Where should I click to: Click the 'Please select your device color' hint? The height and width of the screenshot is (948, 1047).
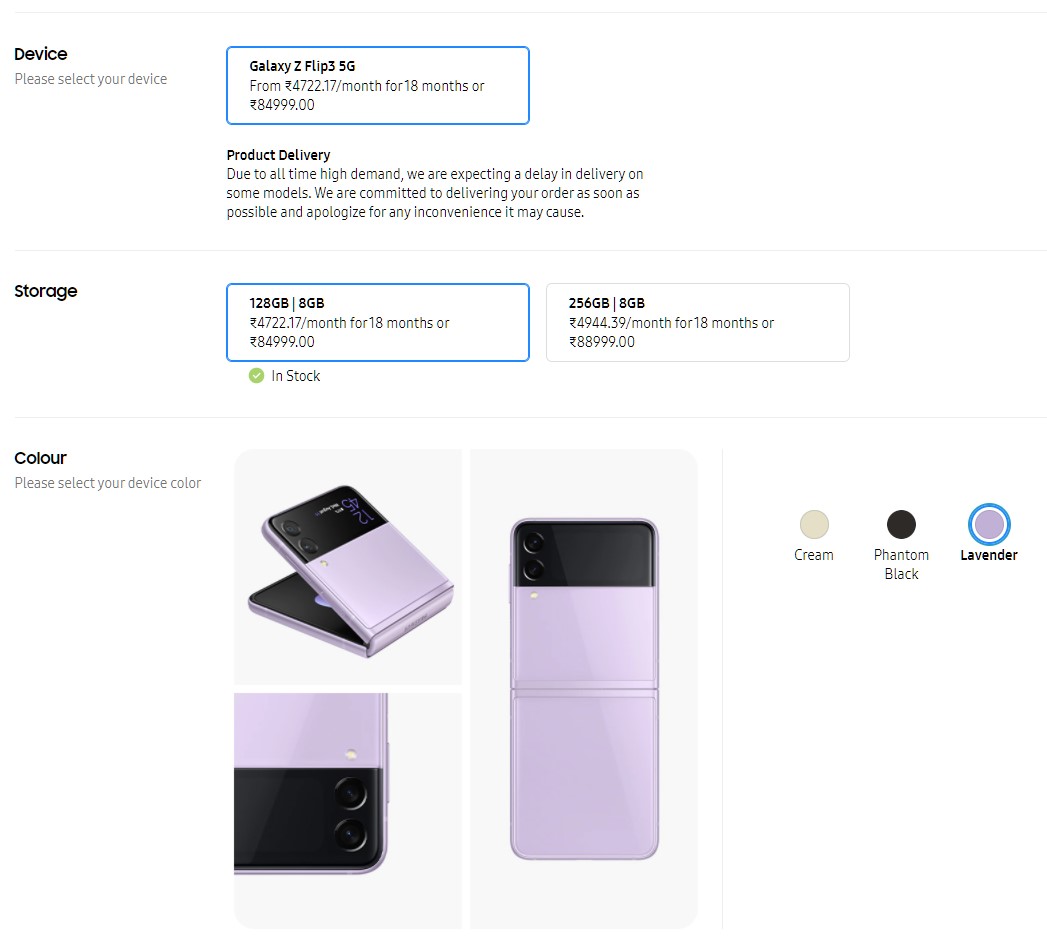coord(108,483)
